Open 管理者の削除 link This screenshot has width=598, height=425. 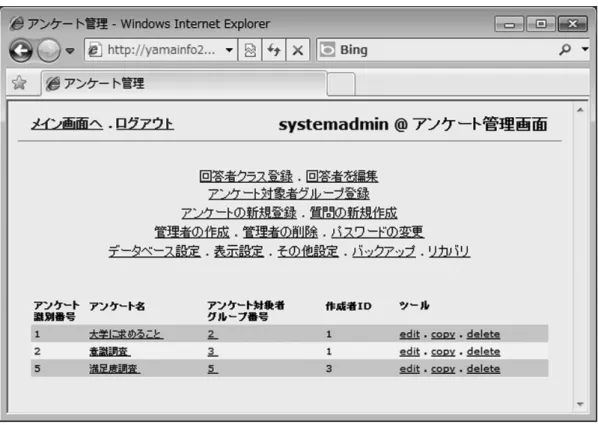[280, 232]
